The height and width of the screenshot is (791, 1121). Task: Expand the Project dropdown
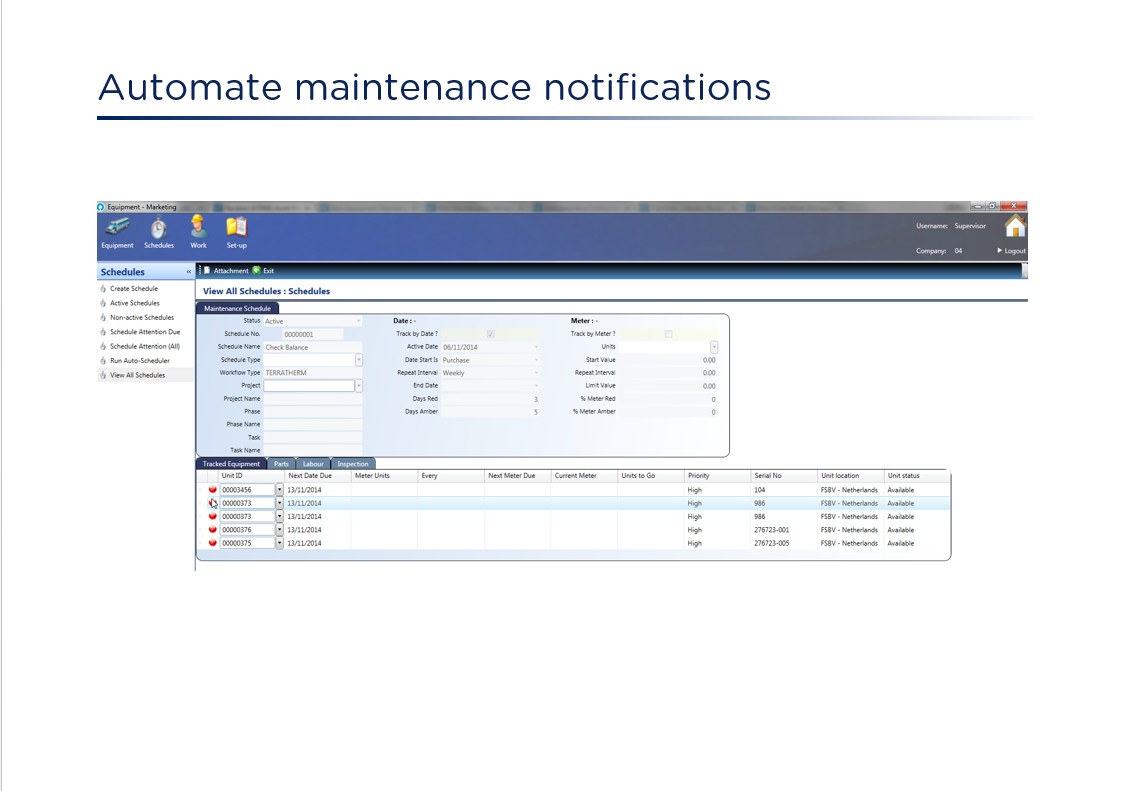[358, 386]
